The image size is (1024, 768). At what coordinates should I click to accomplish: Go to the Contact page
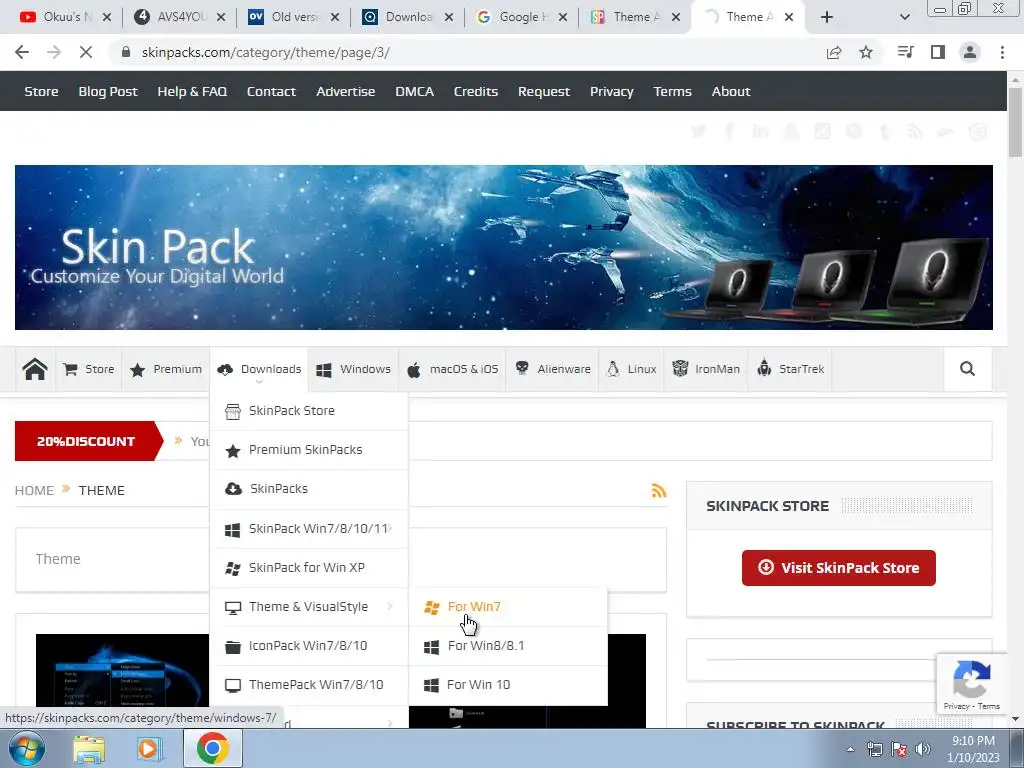pyautogui.click(x=271, y=91)
